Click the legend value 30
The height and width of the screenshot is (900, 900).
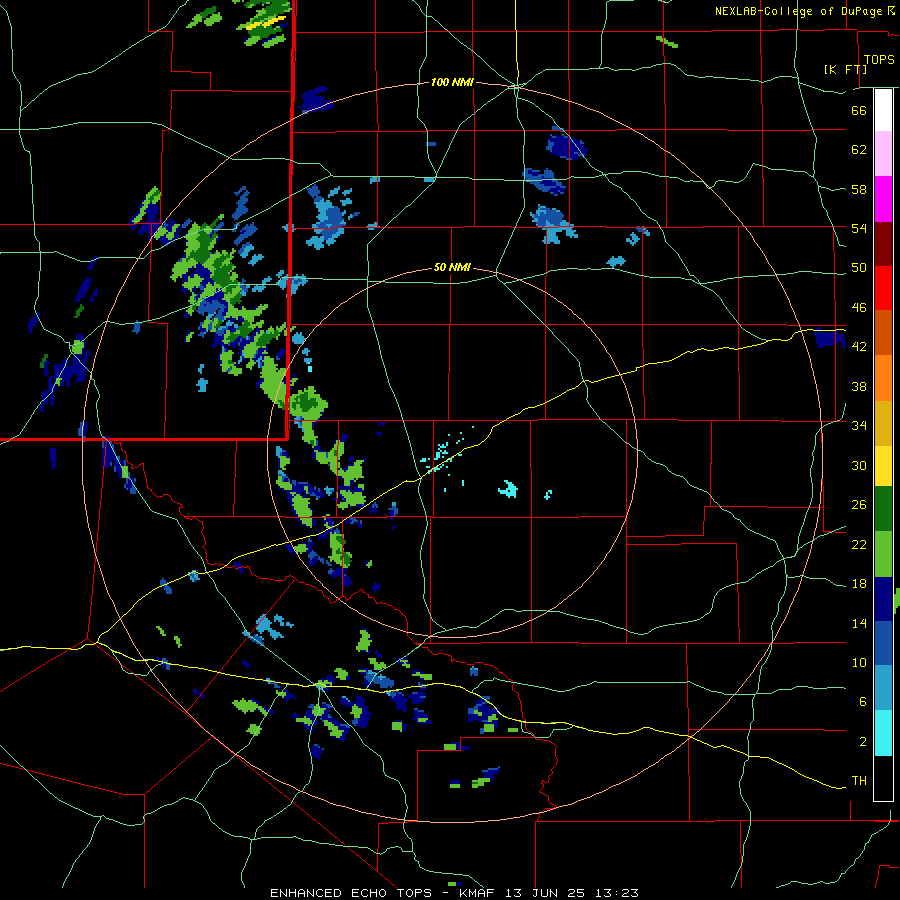(x=859, y=465)
